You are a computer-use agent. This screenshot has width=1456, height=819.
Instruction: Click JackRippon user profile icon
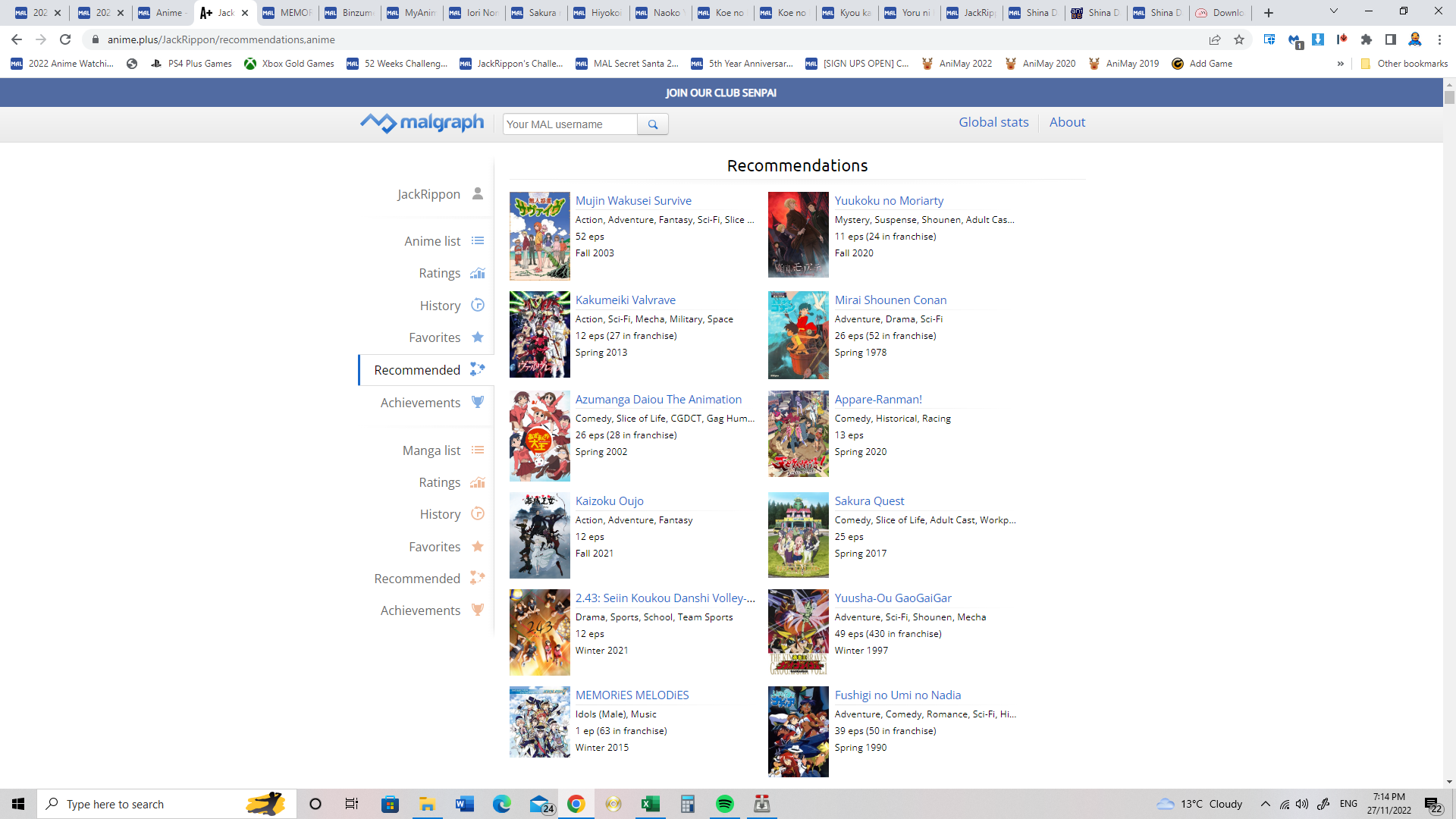pos(477,194)
